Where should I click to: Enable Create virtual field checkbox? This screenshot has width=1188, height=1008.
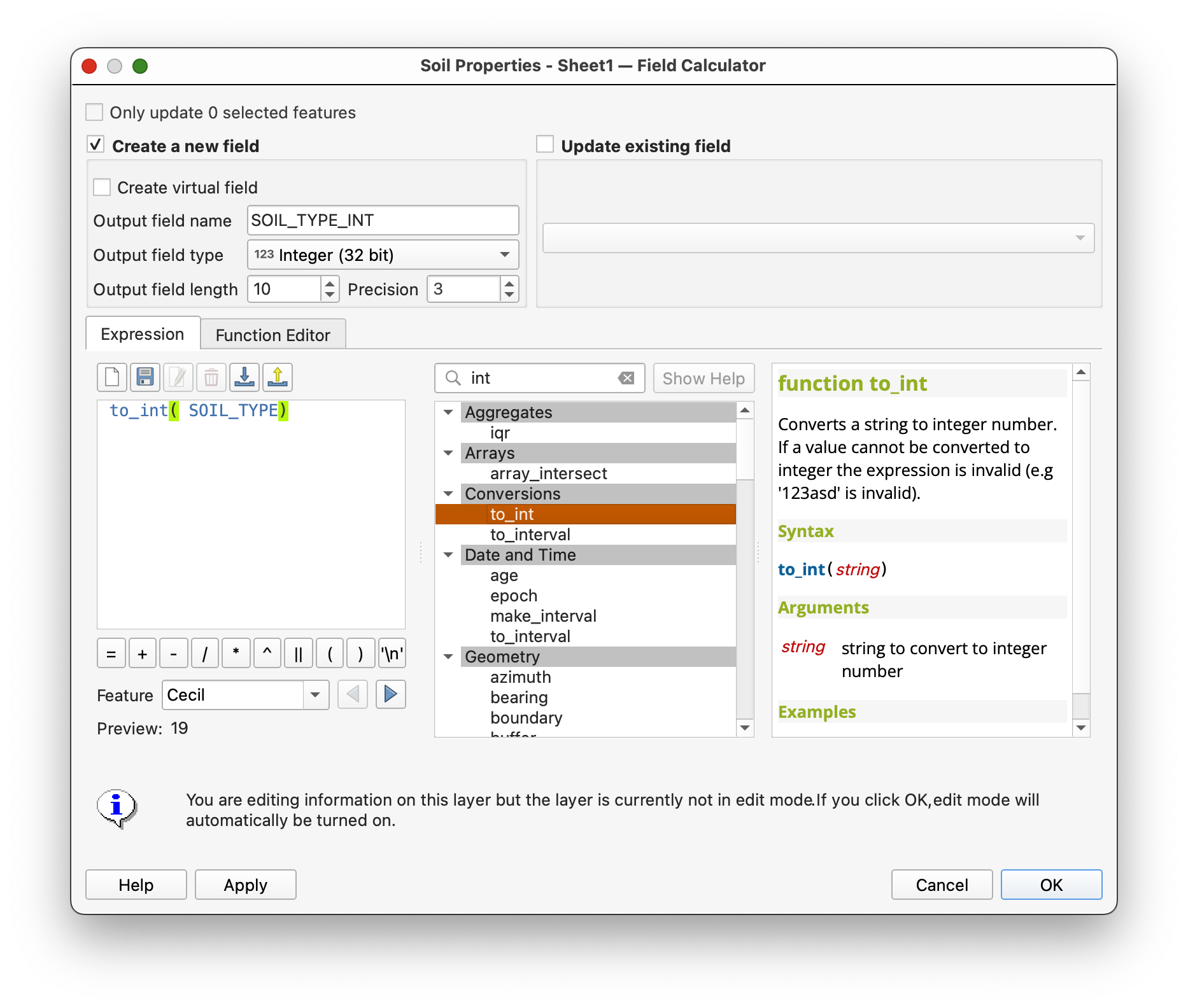coord(103,188)
